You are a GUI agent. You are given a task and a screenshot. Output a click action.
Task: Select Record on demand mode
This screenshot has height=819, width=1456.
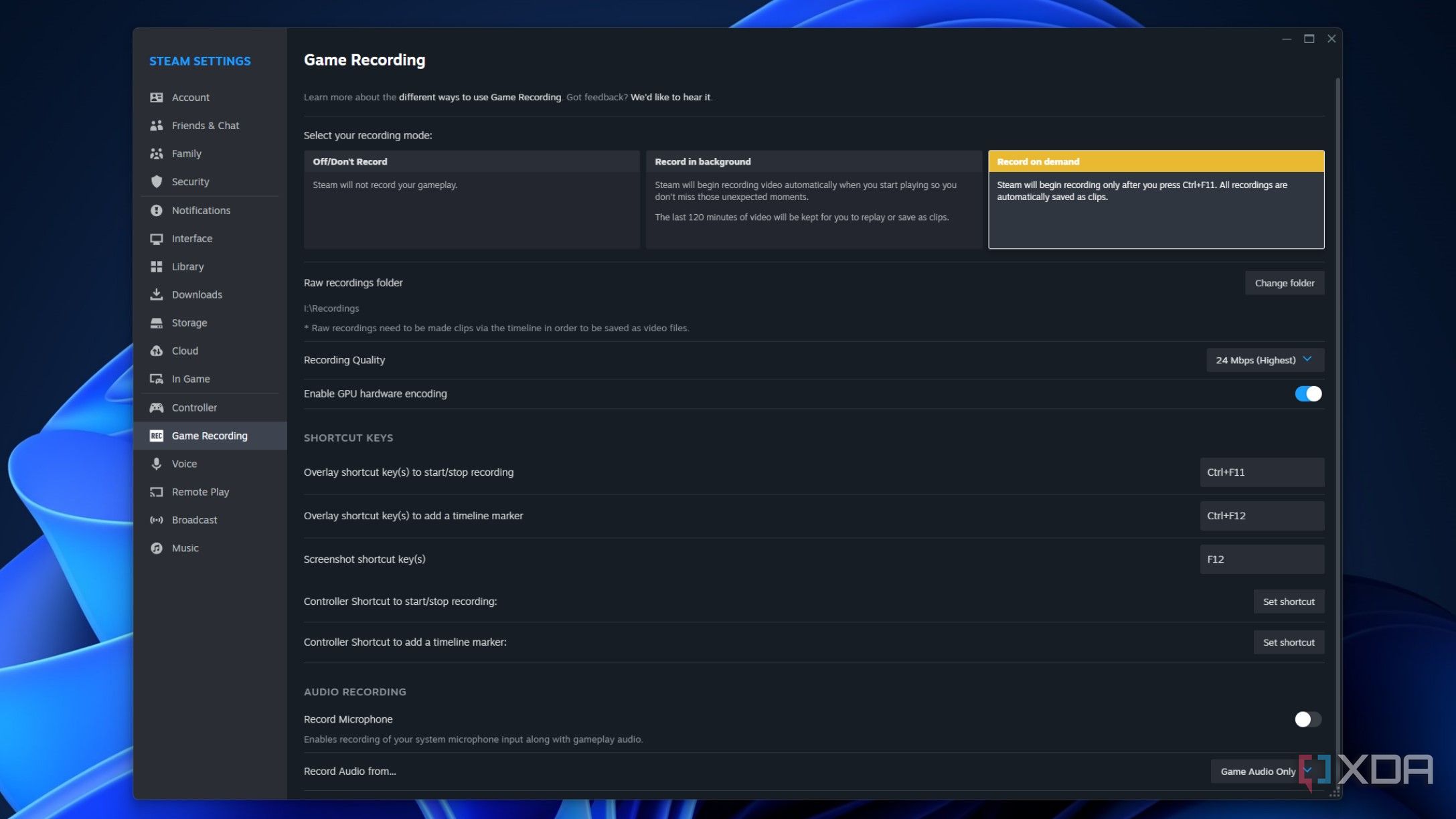1156,200
